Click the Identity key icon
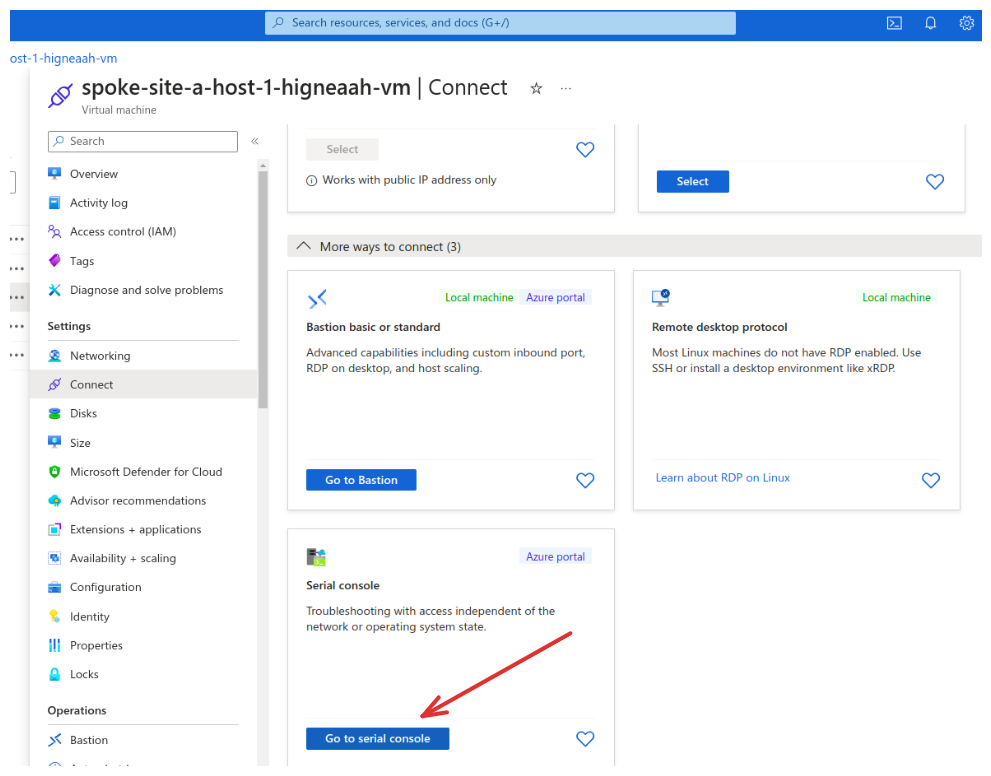 pos(55,616)
